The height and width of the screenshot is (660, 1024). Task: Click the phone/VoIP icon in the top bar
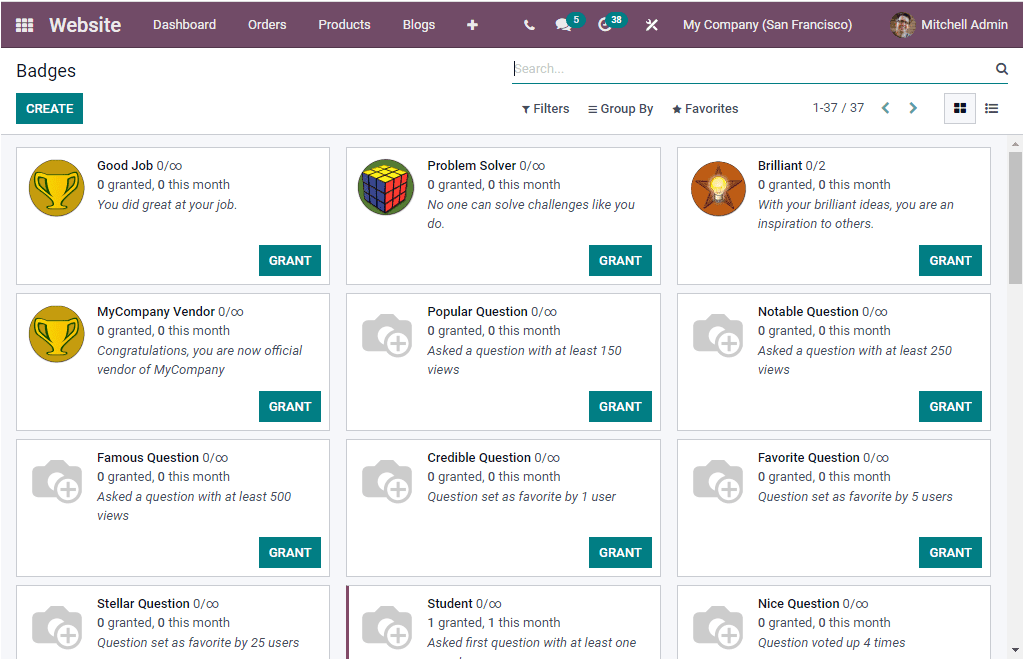point(529,25)
